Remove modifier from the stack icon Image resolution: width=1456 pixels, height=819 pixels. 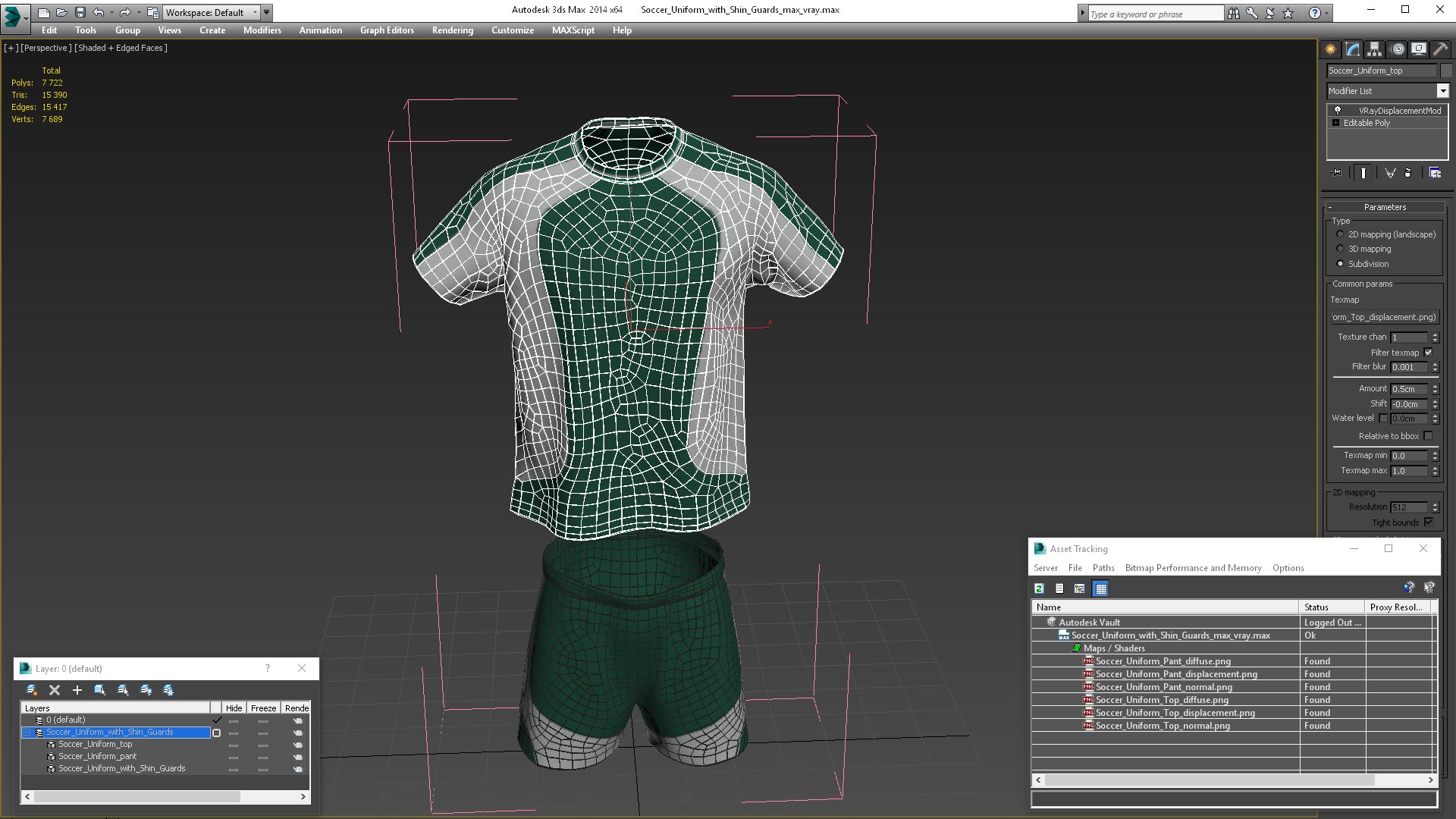click(1408, 173)
